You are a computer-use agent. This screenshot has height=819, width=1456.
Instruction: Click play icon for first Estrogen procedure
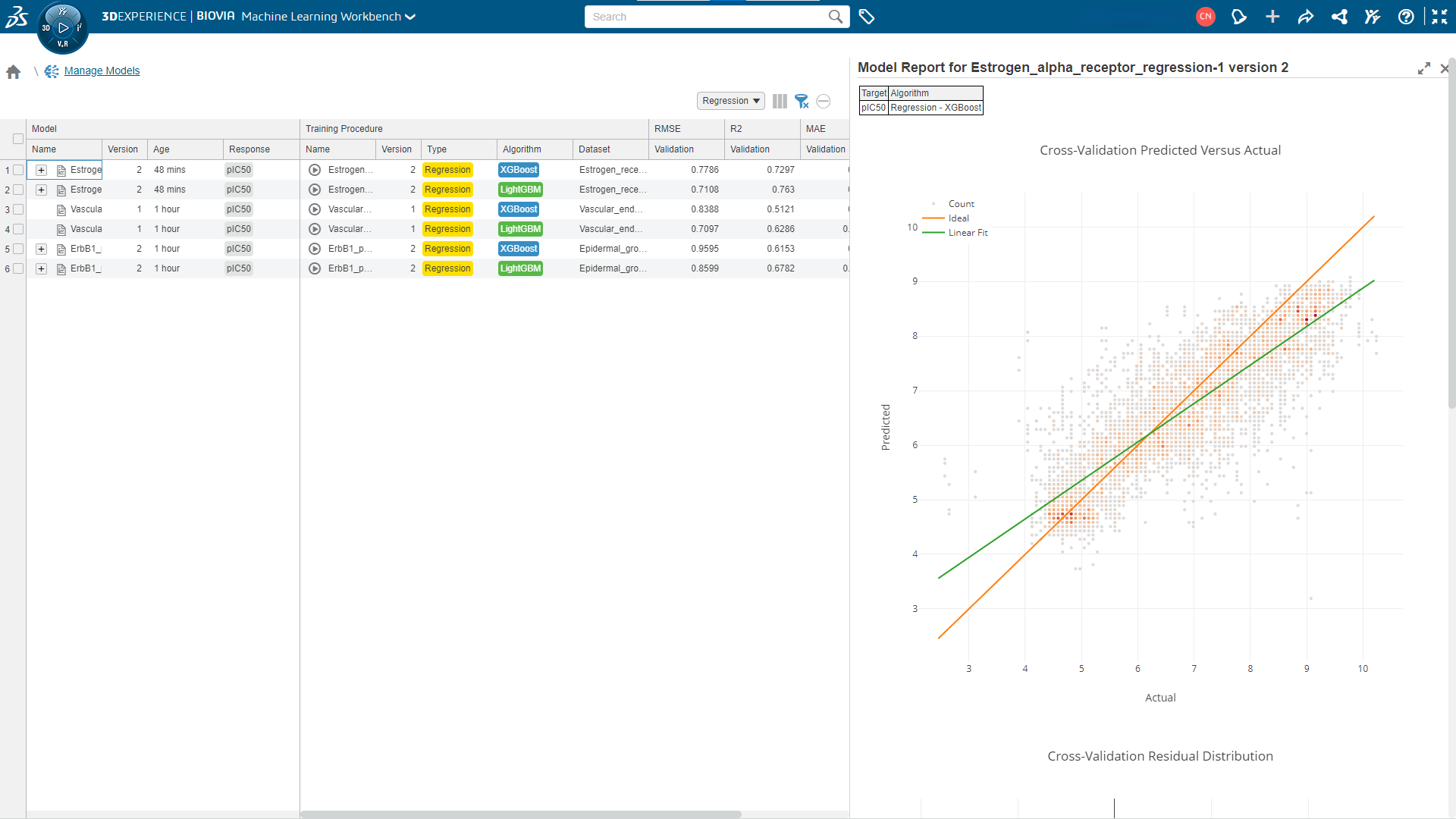[315, 170]
